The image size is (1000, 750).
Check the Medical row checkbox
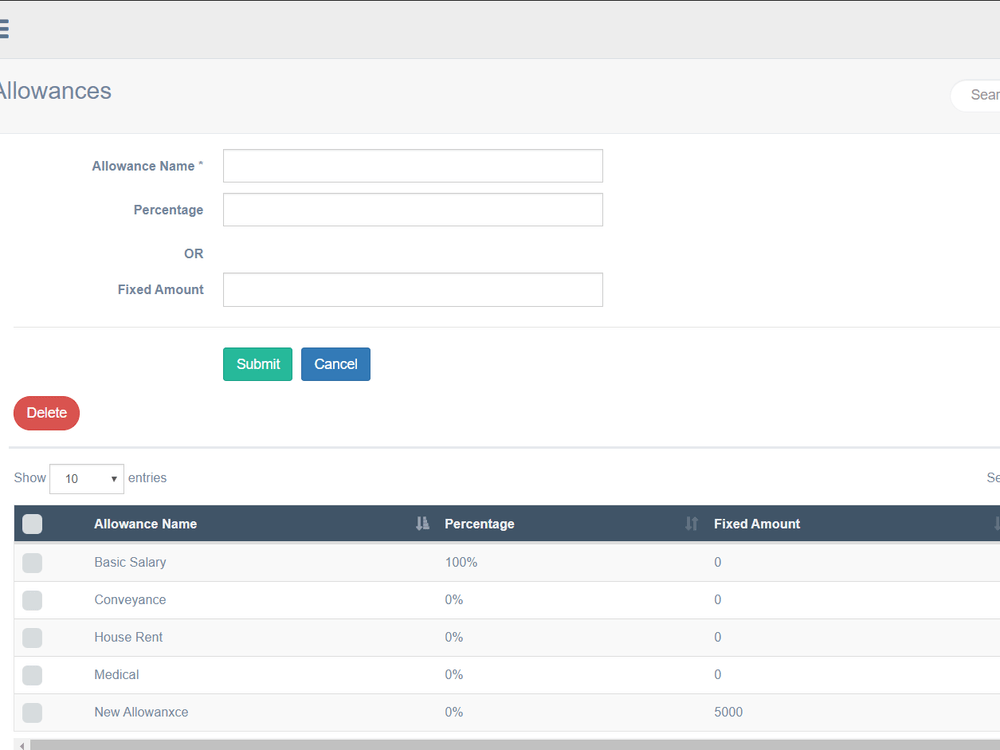click(x=32, y=675)
